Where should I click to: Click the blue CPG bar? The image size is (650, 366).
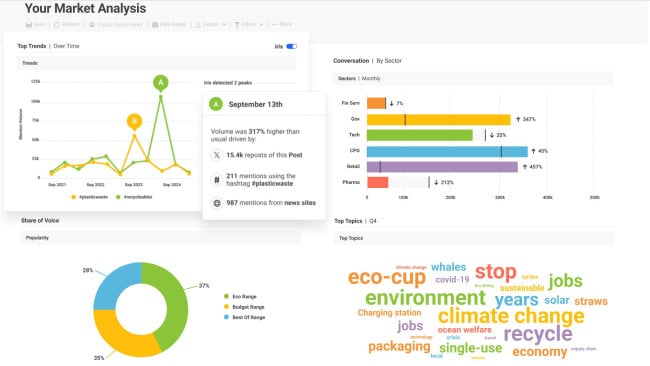click(447, 151)
